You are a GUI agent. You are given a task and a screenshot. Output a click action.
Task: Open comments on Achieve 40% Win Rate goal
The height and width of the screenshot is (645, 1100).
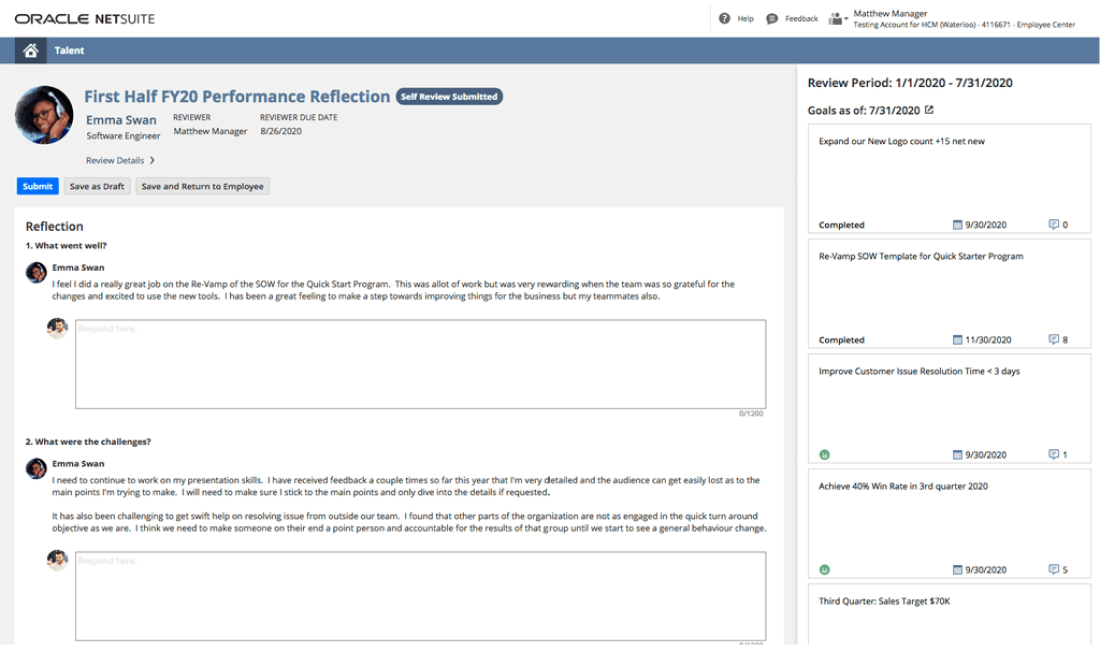click(1057, 570)
